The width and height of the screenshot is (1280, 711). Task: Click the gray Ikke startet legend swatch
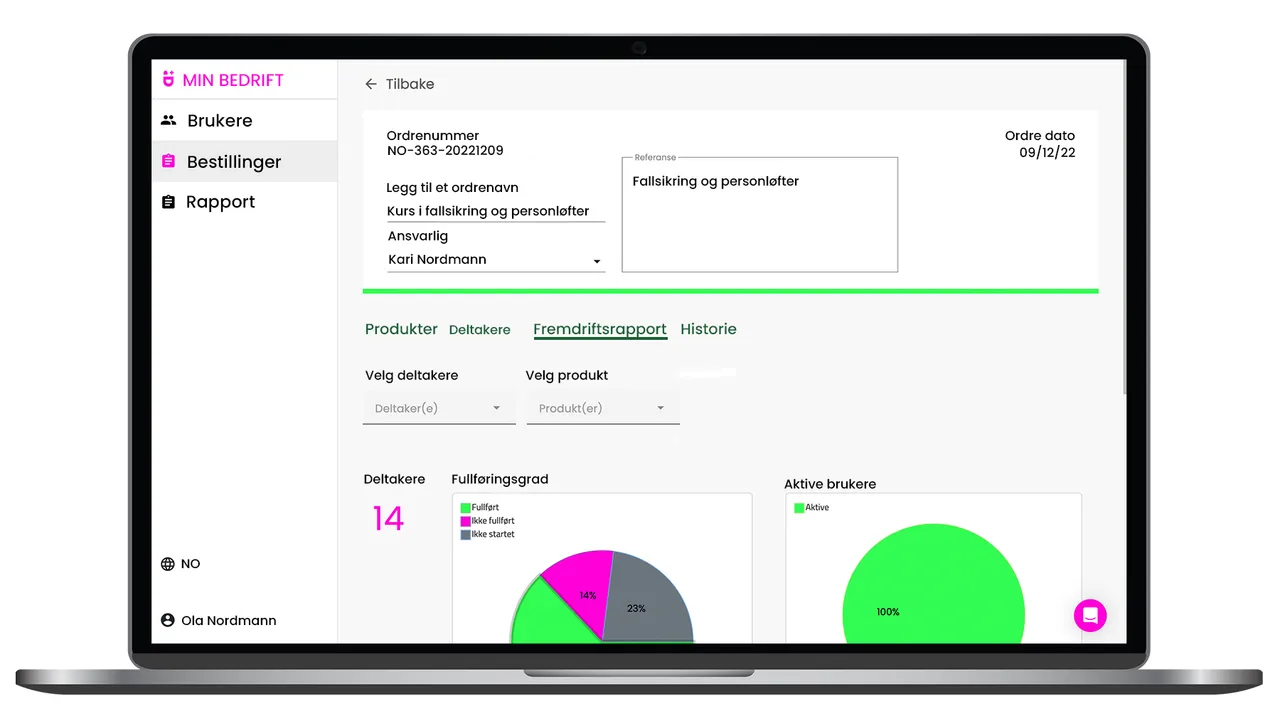[465, 535]
